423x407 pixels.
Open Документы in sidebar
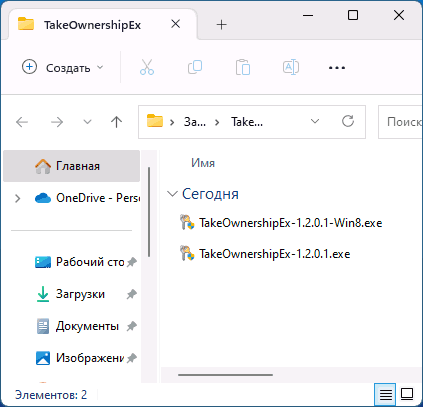click(77, 326)
